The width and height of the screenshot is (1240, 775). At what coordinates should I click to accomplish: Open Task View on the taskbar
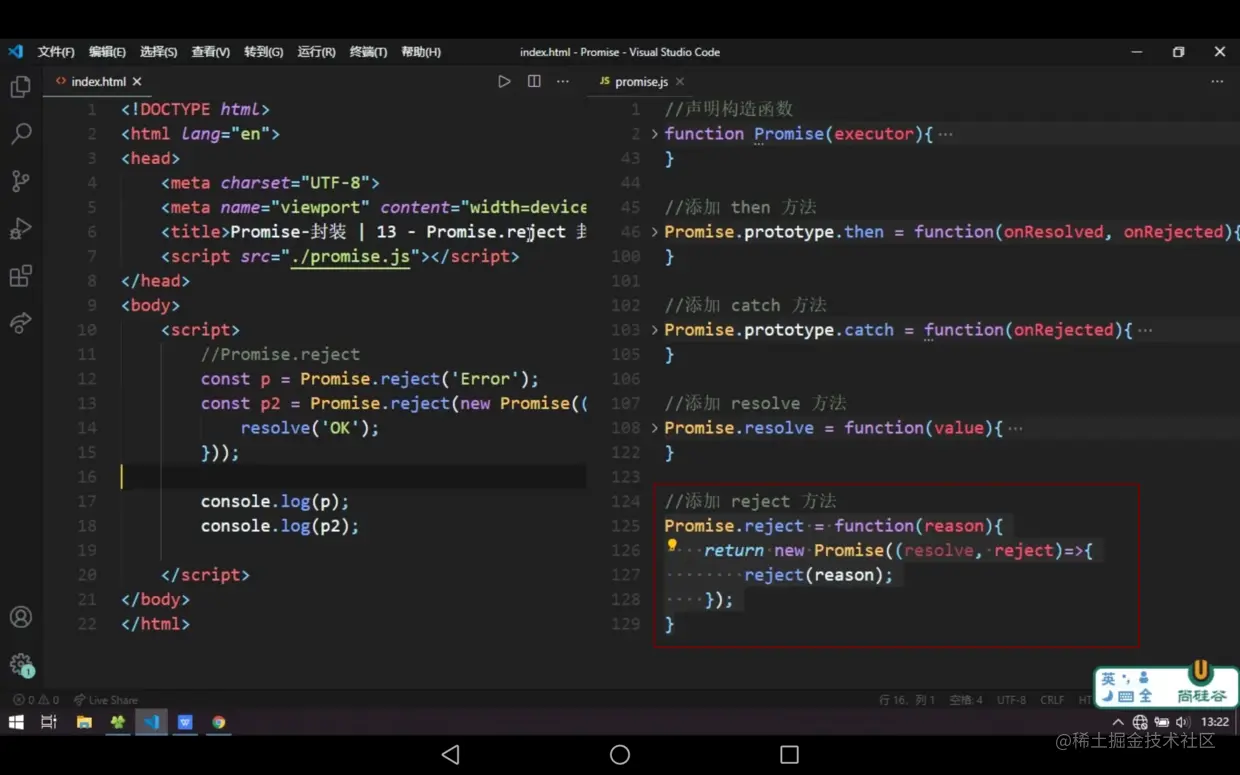48,722
